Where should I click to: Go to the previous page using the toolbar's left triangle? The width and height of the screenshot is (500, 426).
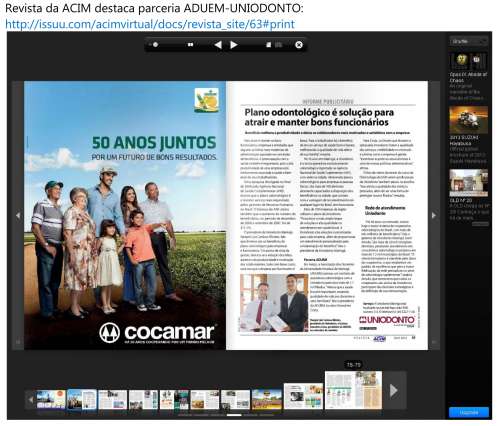[x=218, y=45]
